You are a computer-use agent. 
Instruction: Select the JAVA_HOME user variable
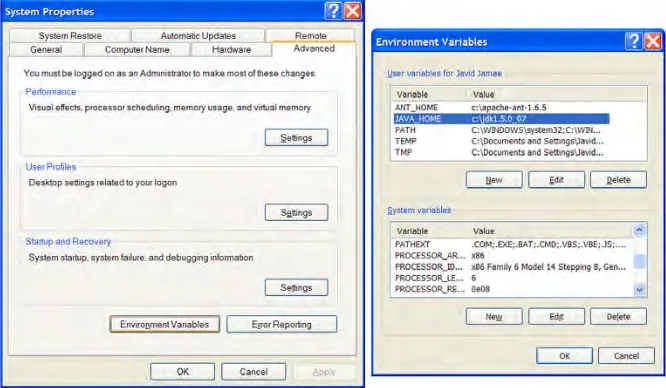tap(501, 119)
